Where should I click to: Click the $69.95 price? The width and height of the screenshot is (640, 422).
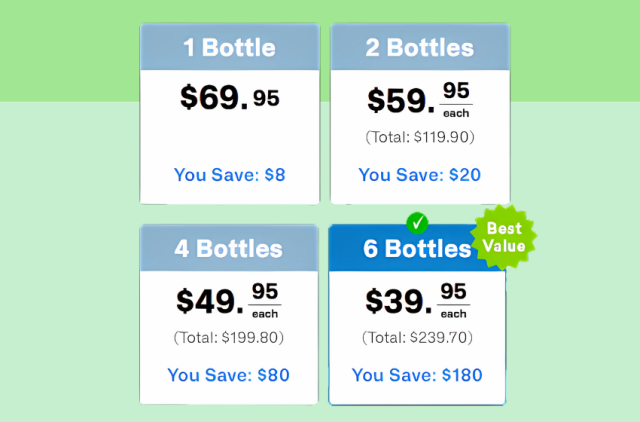(230, 98)
